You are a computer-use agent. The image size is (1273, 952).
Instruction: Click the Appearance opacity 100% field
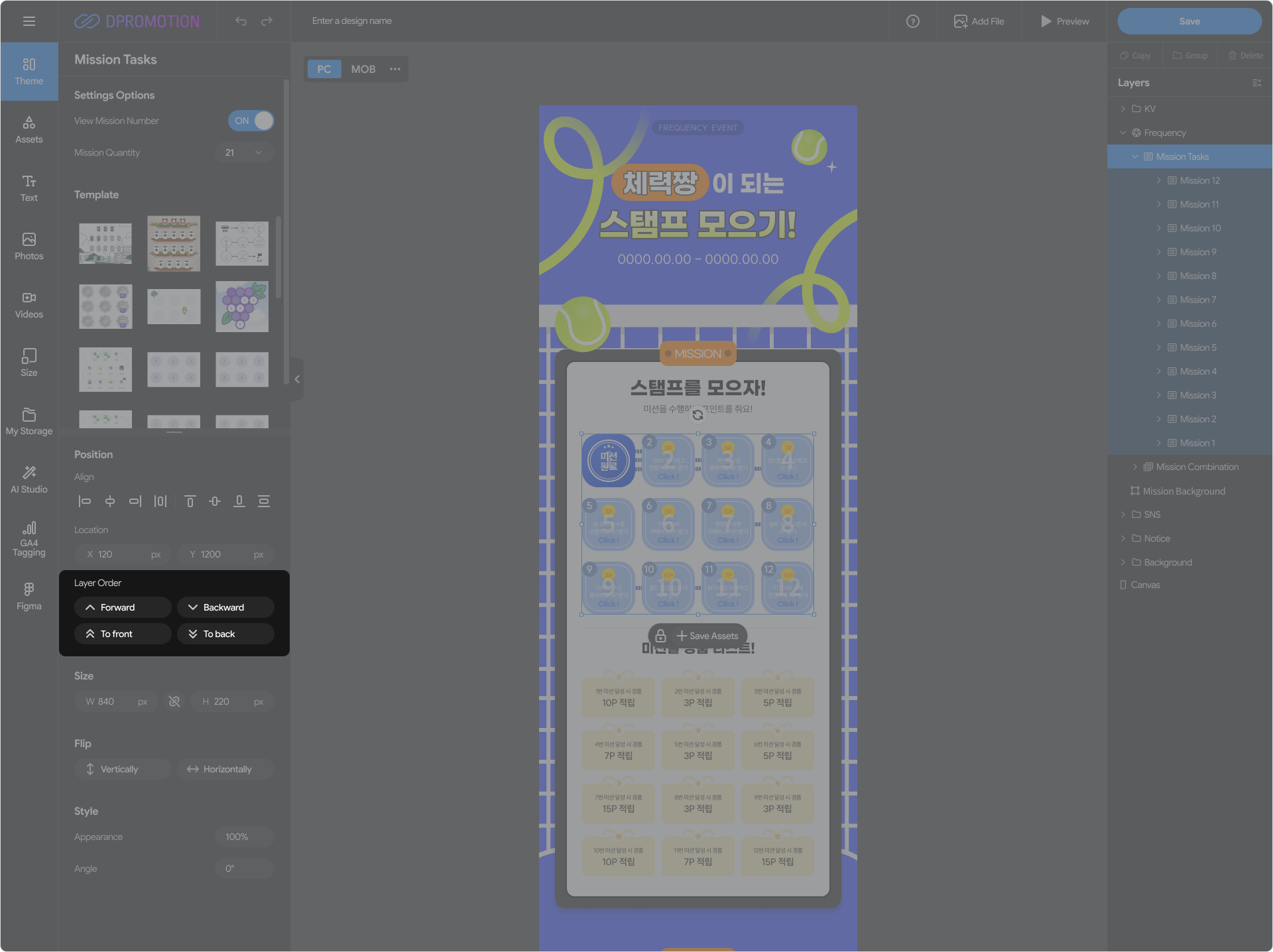pyautogui.click(x=245, y=837)
